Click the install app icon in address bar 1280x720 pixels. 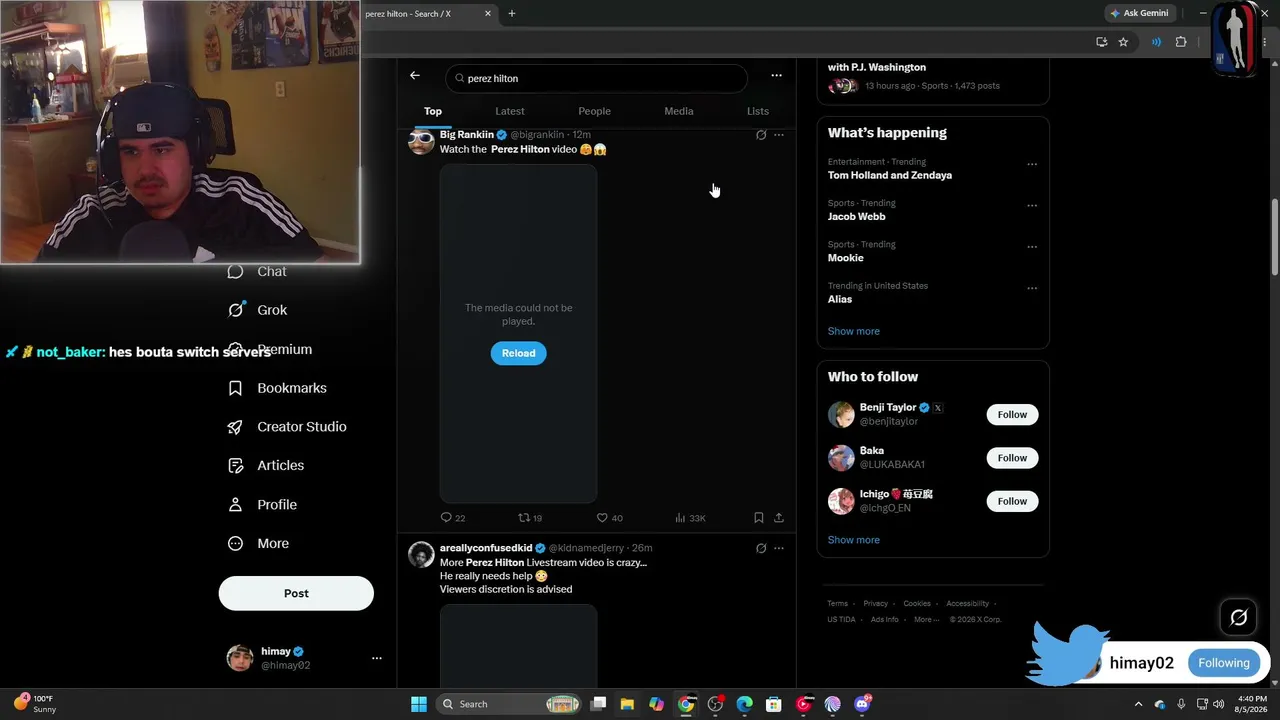[x=1101, y=42]
